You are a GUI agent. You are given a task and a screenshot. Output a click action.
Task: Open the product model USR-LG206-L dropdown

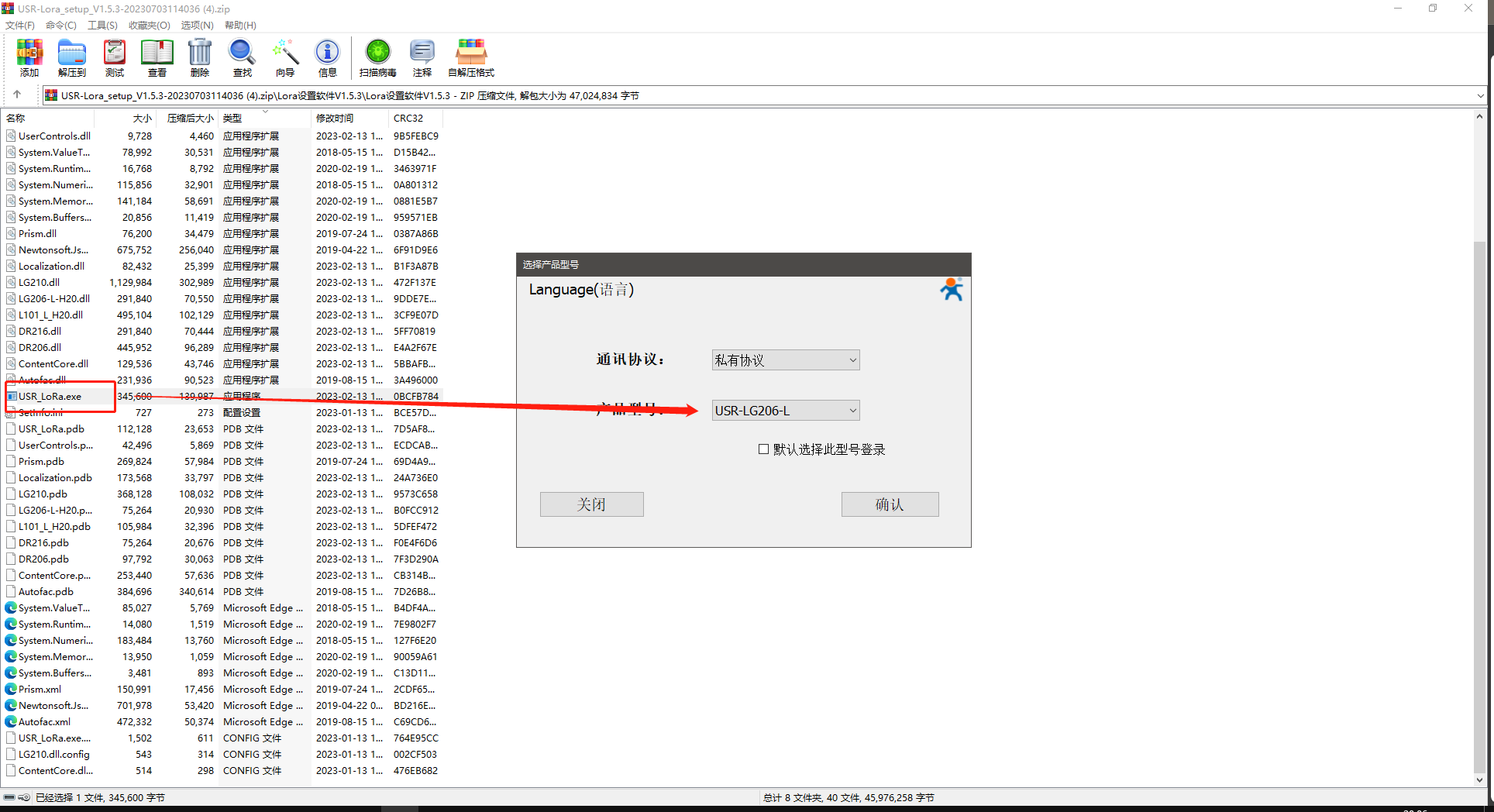(x=786, y=410)
